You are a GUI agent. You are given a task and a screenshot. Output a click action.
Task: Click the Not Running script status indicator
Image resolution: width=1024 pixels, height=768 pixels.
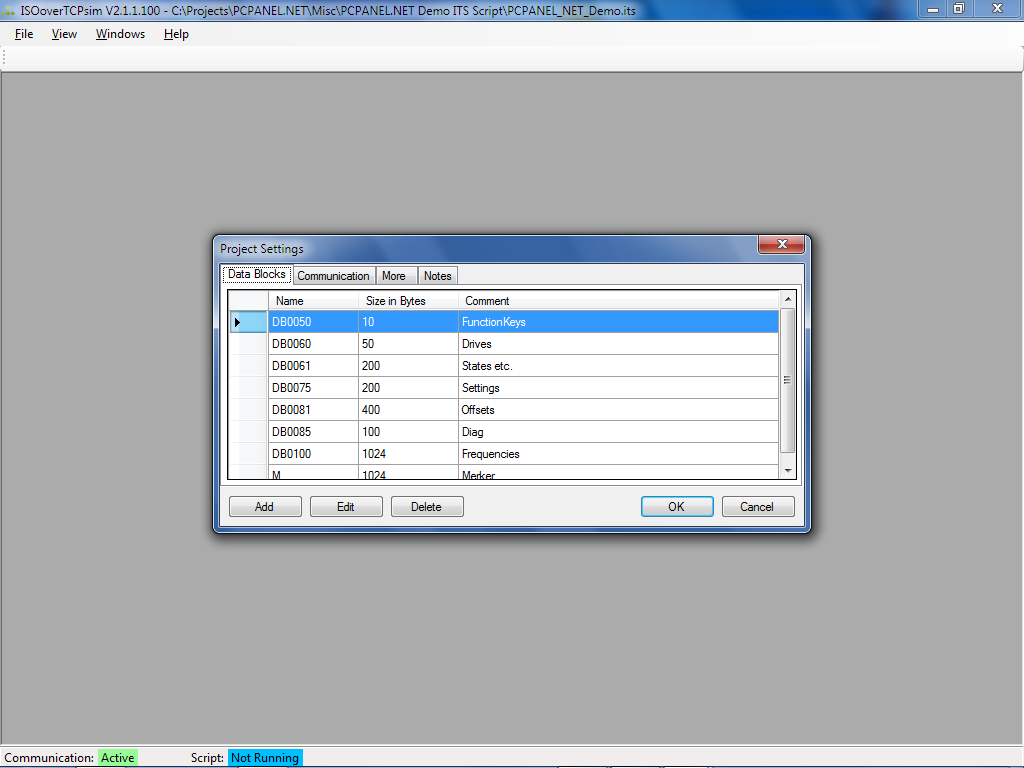click(264, 758)
